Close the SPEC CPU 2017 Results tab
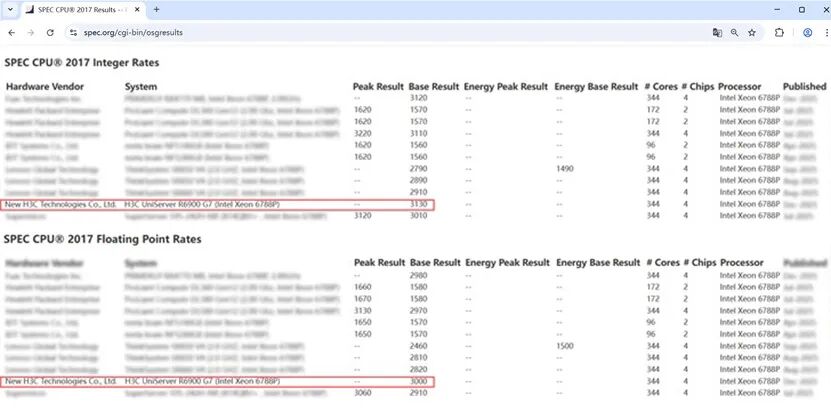The image size is (831, 411). point(137,10)
